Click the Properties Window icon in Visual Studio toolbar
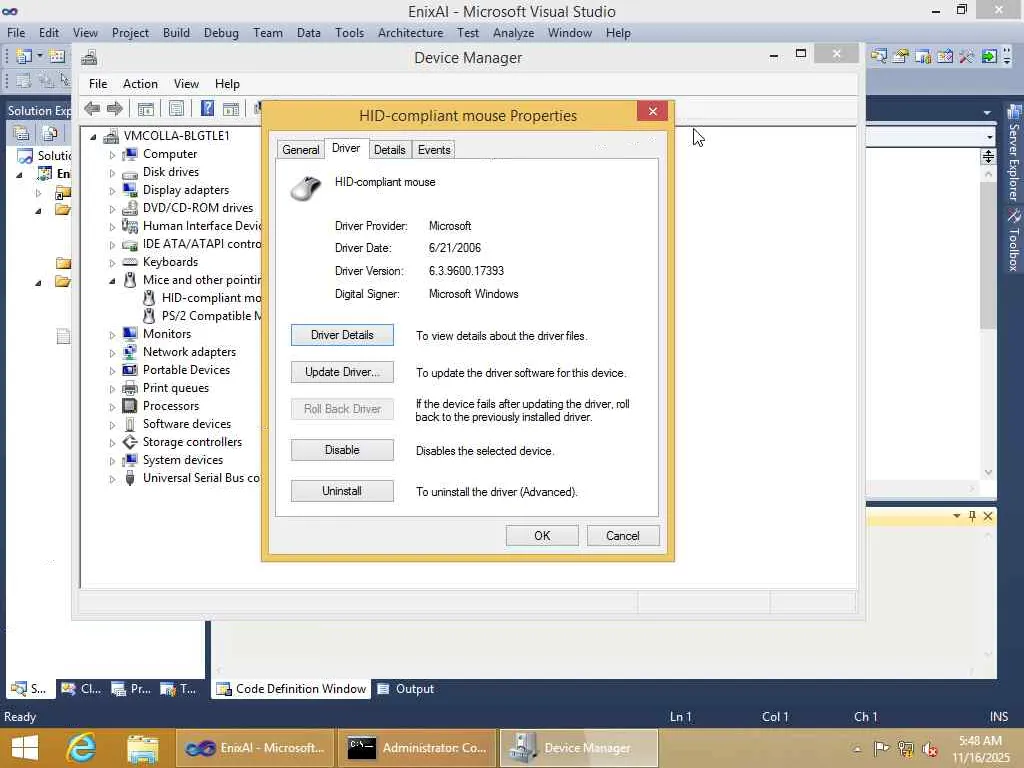Screen dimensions: 1024x768 [901, 57]
